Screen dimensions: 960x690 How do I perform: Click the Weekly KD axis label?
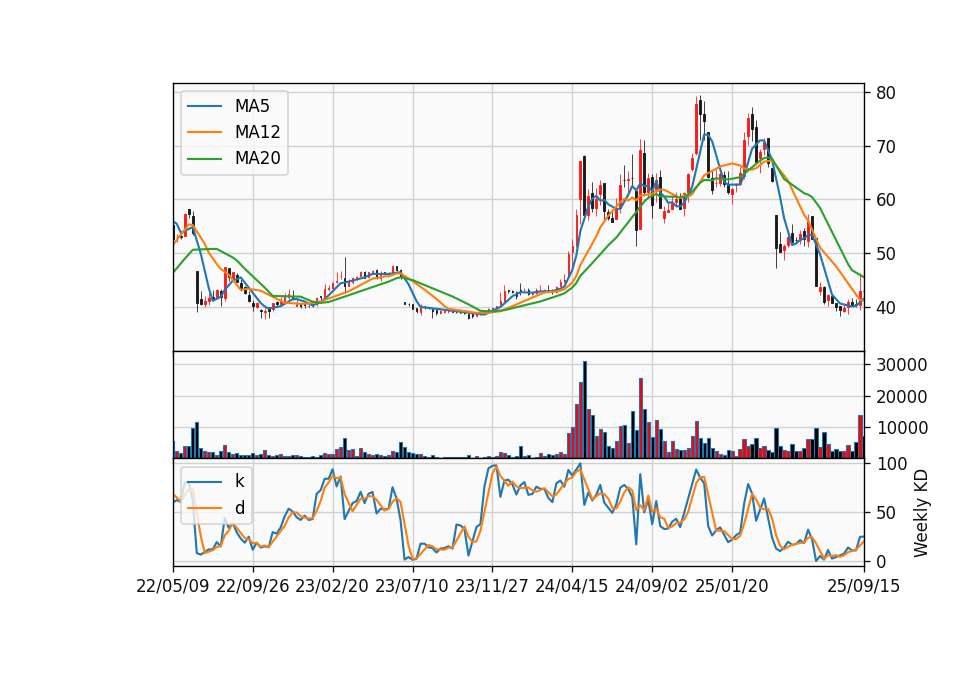tap(921, 513)
